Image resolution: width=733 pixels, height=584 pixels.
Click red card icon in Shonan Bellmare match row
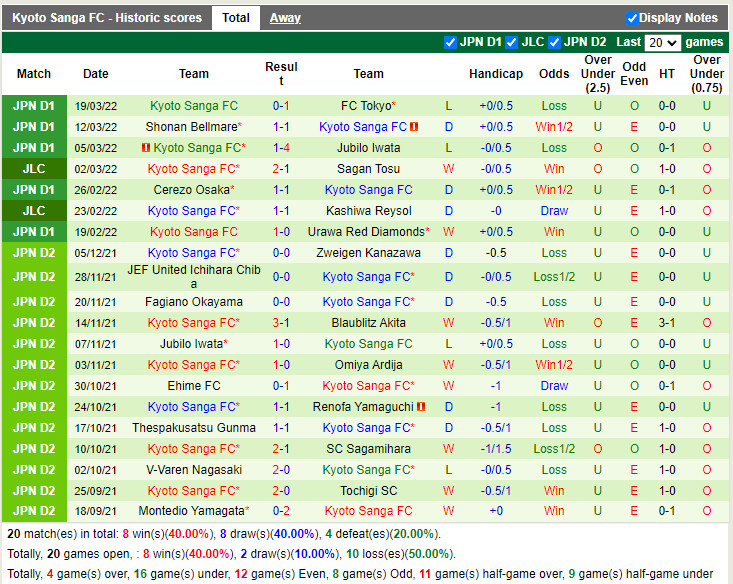414,127
